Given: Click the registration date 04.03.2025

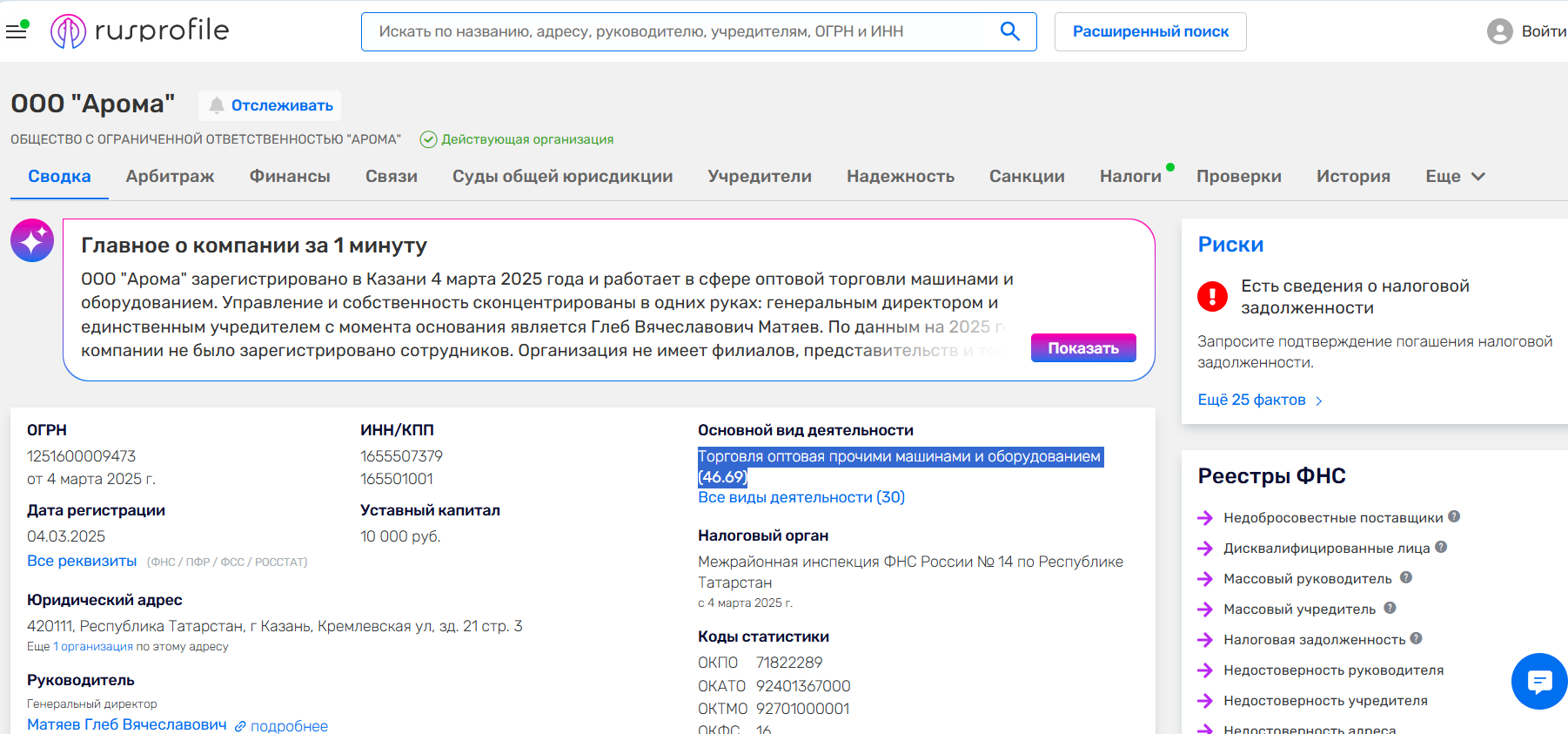Looking at the screenshot, I should coord(66,536).
